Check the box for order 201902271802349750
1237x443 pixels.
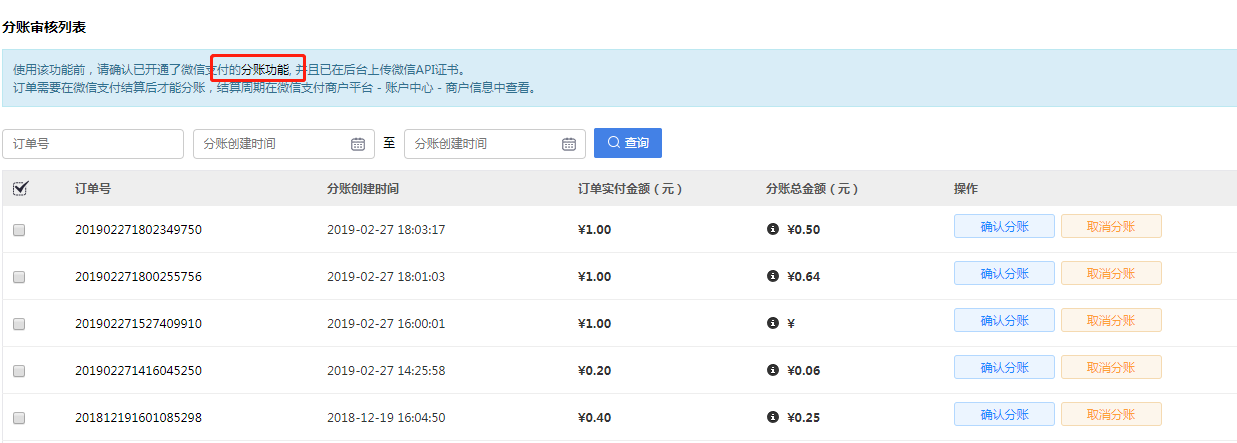pos(19,230)
